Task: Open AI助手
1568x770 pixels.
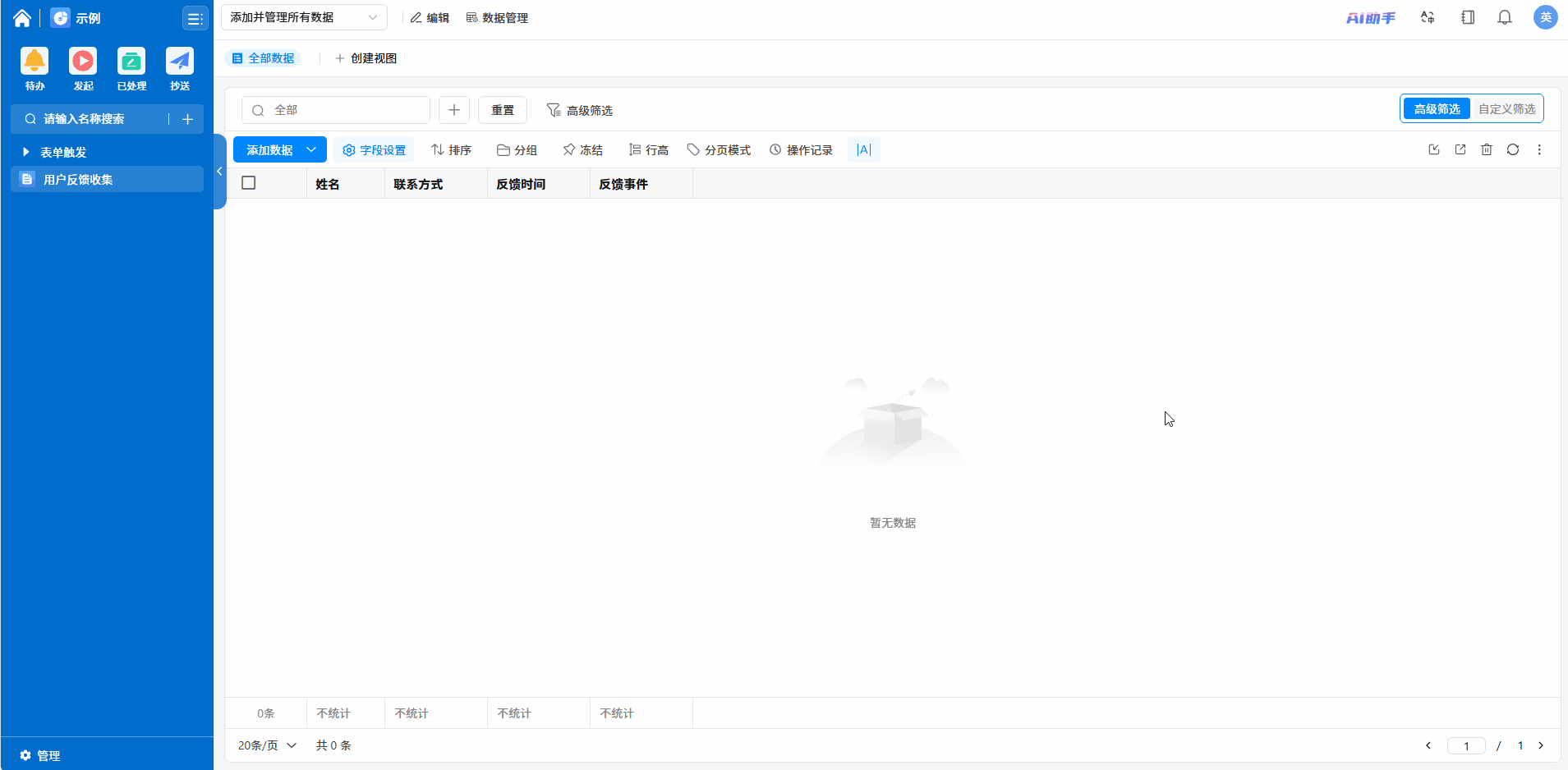Action: pyautogui.click(x=1370, y=18)
